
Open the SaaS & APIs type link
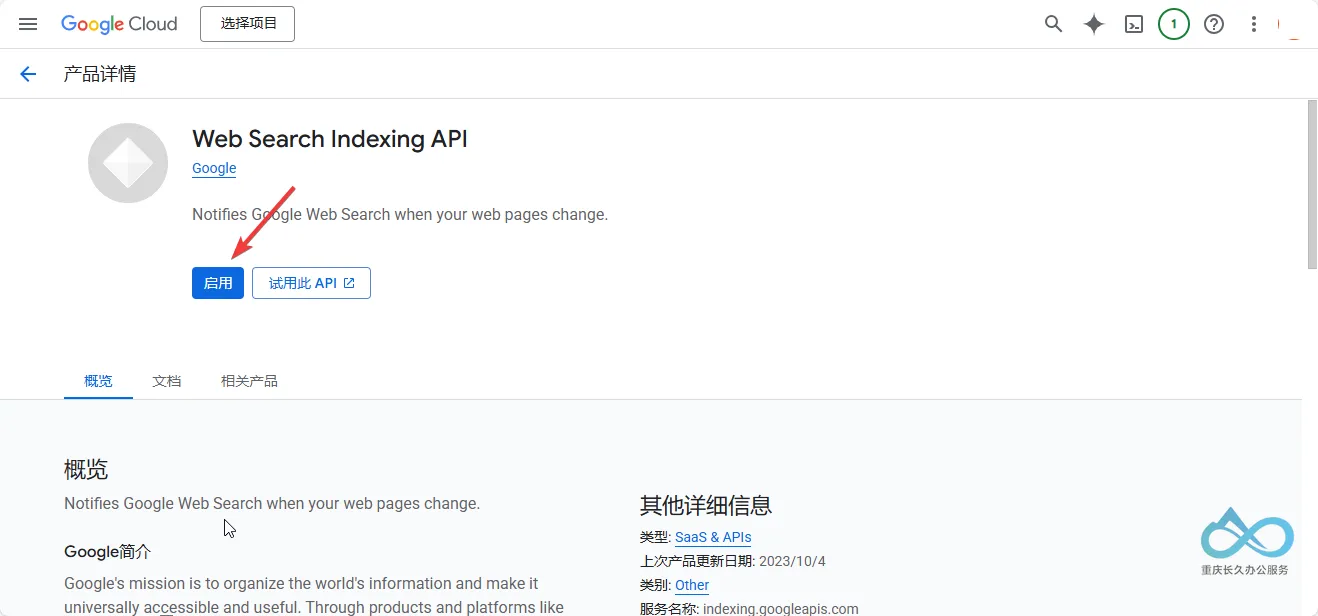713,537
